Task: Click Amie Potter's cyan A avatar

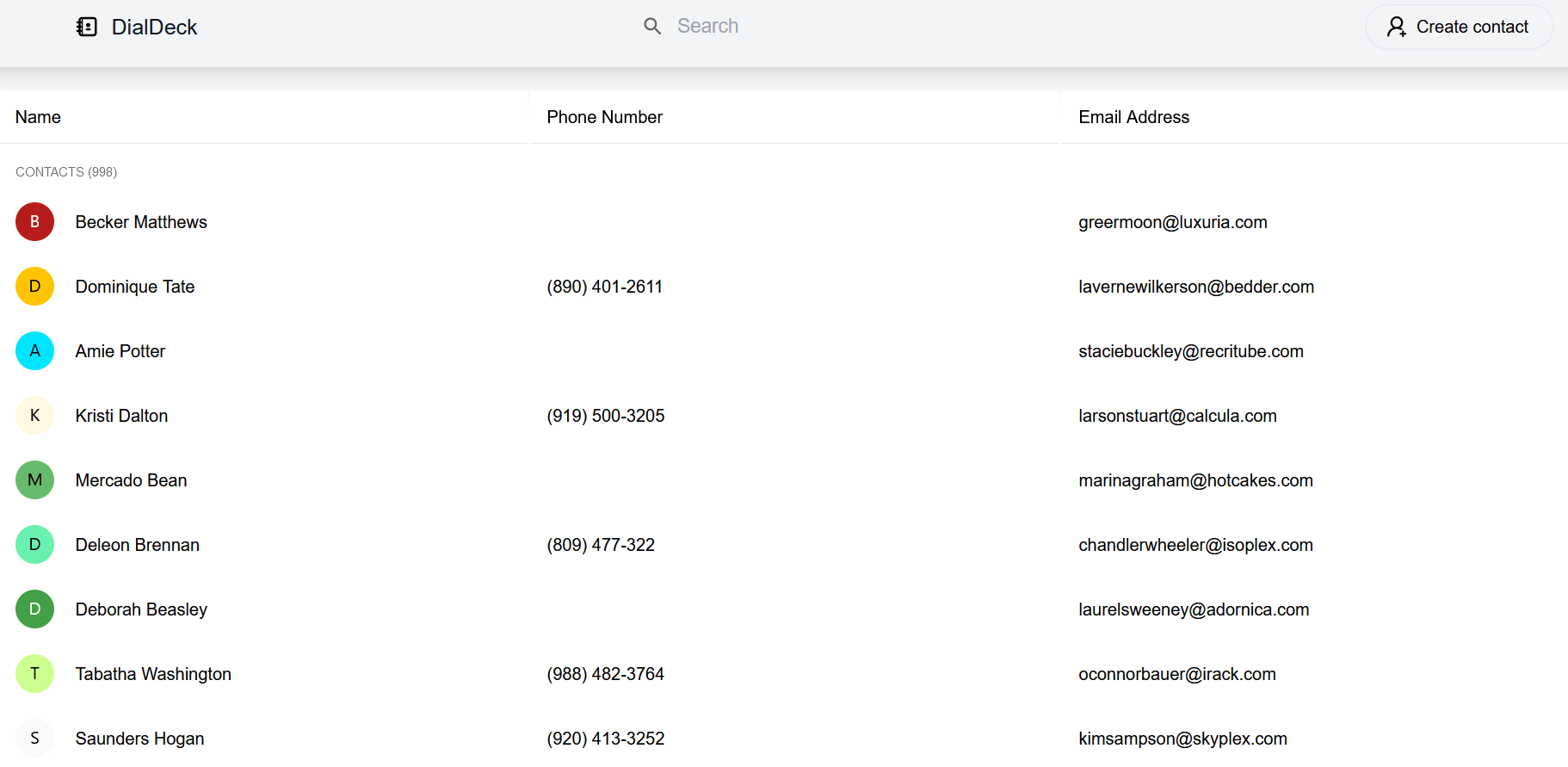Action: coord(35,351)
